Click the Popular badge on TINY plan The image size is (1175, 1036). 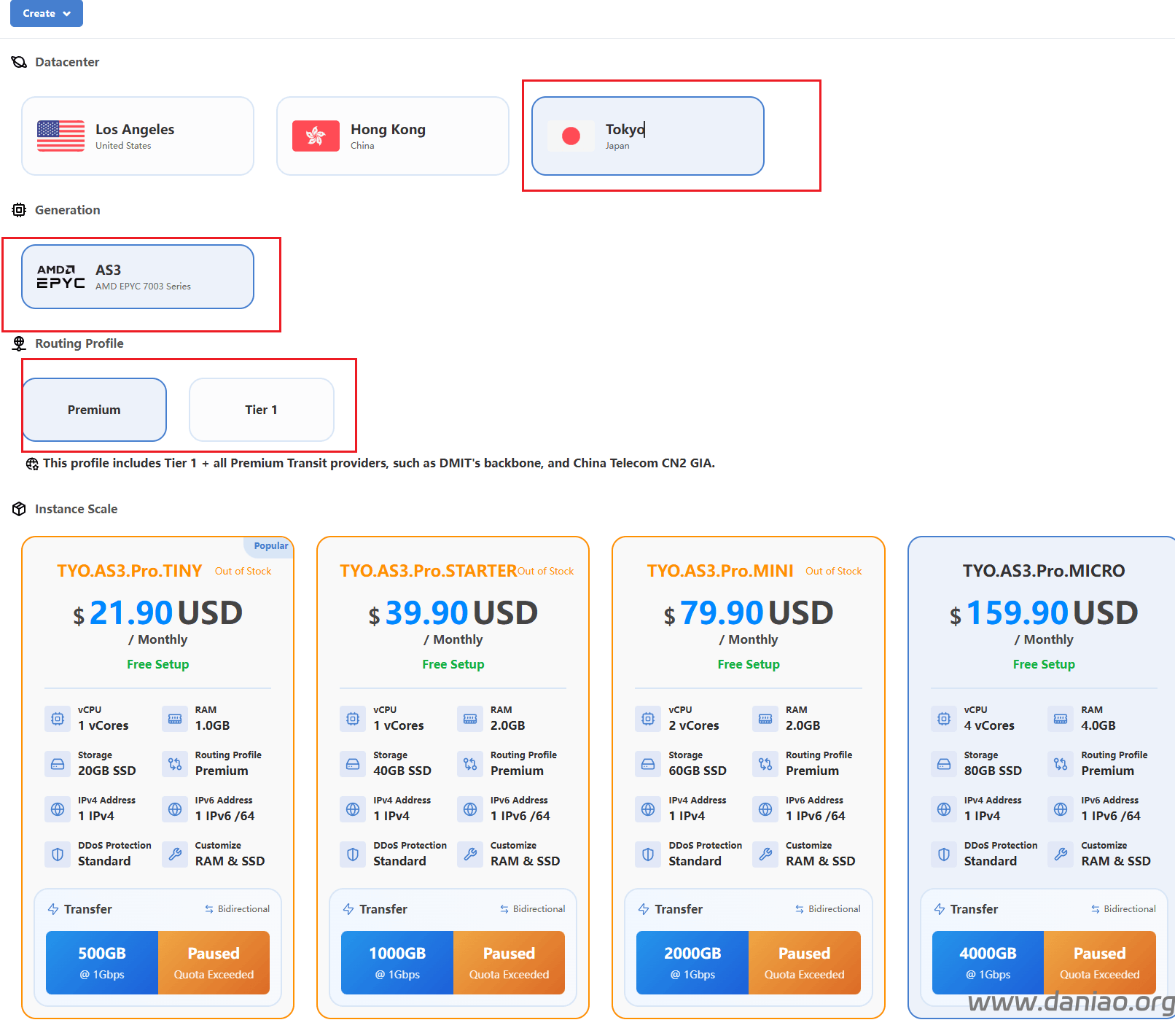[270, 546]
